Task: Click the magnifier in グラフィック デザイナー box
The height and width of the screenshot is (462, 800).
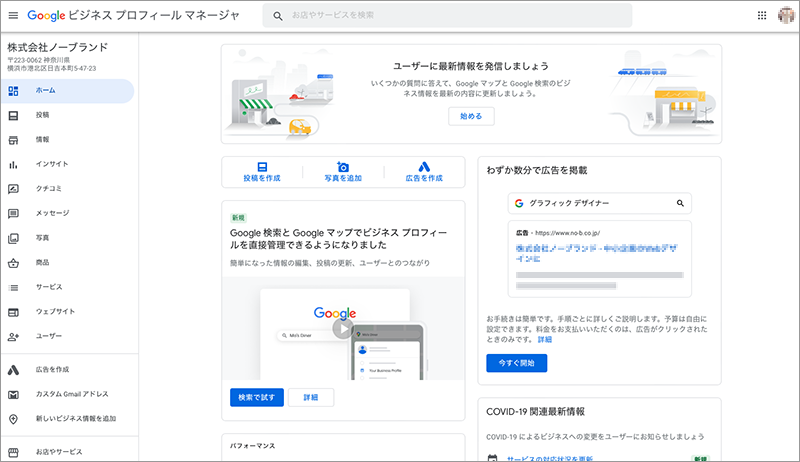Action: coord(680,203)
